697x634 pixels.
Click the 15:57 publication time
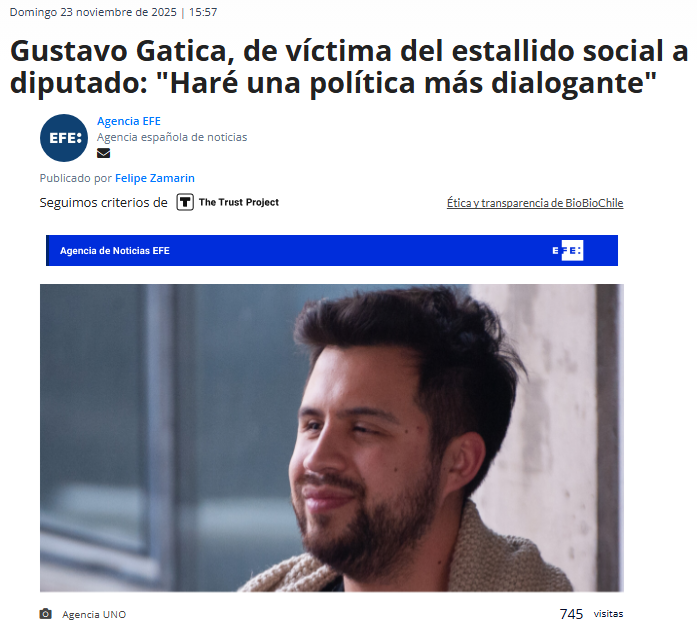203,12
